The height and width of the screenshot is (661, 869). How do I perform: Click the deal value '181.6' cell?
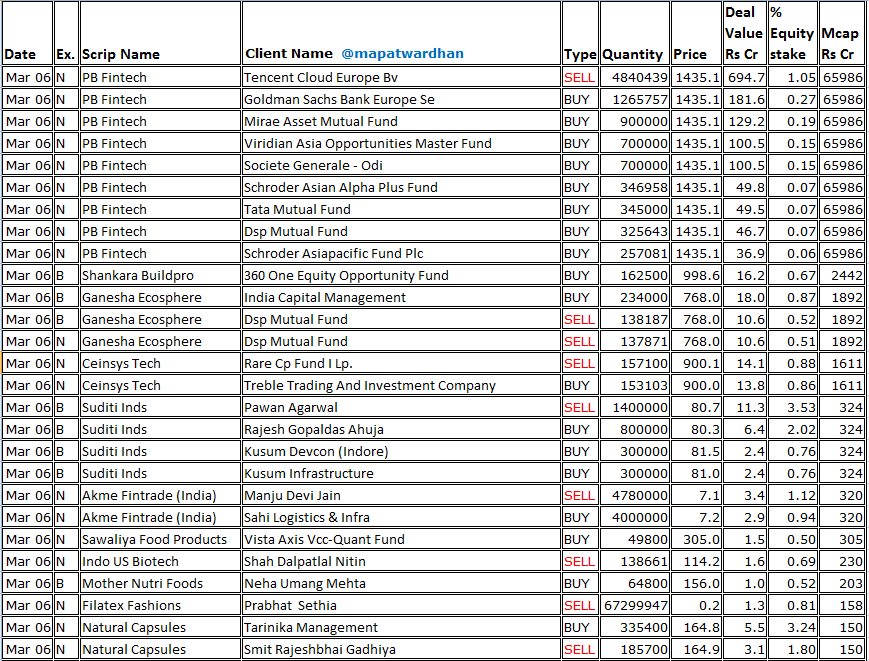(x=744, y=99)
